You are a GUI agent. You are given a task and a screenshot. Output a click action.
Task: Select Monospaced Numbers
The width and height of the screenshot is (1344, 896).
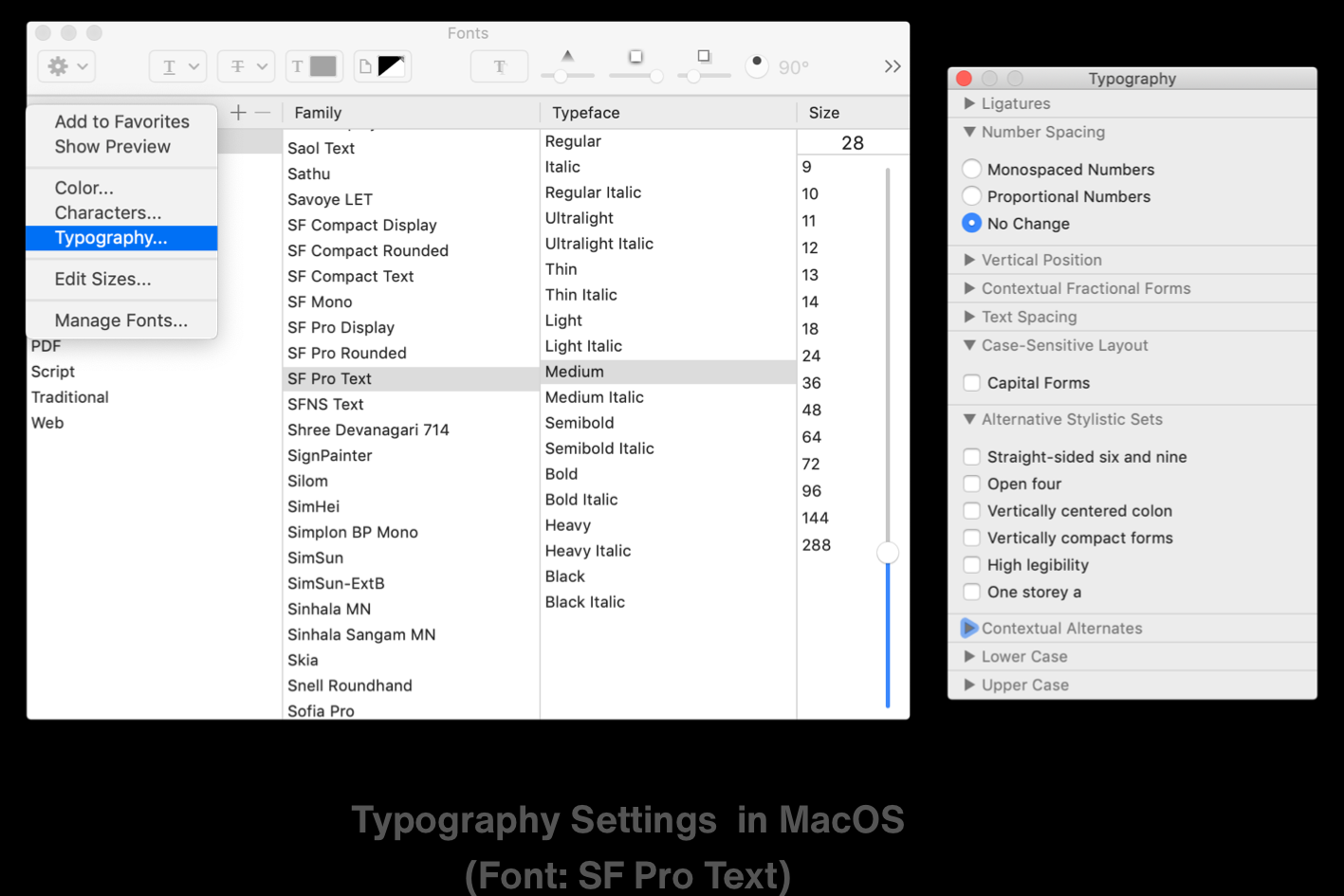(x=971, y=169)
